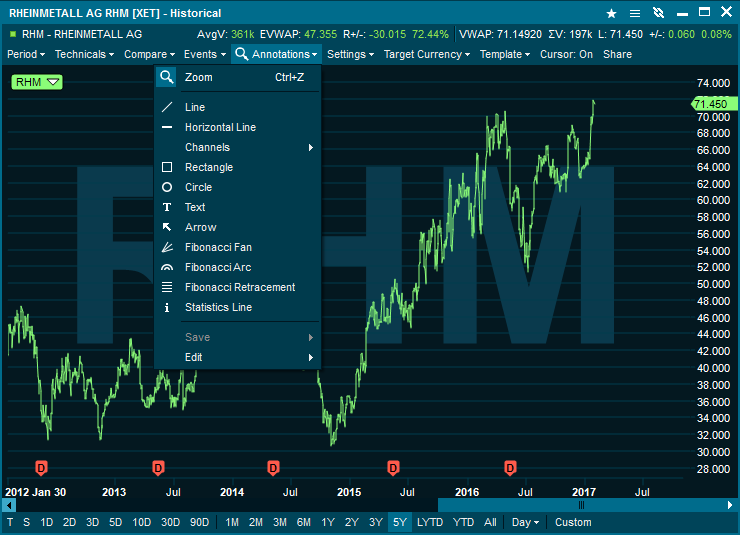Select the Circle annotation icon
Image resolution: width=740 pixels, height=535 pixels.
coord(167,187)
